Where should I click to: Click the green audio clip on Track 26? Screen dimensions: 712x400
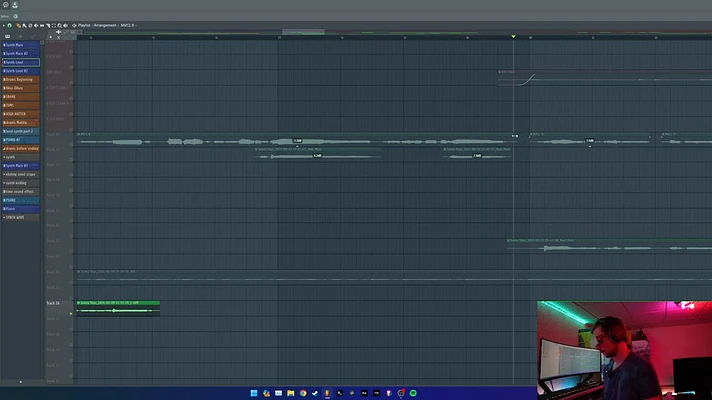point(118,308)
